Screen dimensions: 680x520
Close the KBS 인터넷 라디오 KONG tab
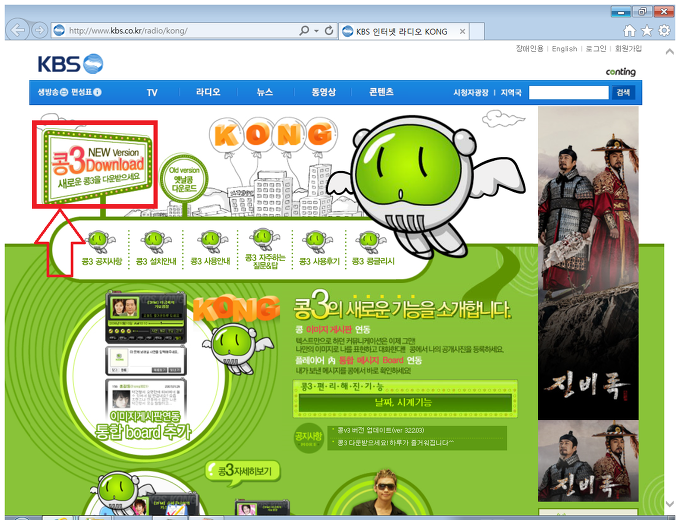(462, 31)
